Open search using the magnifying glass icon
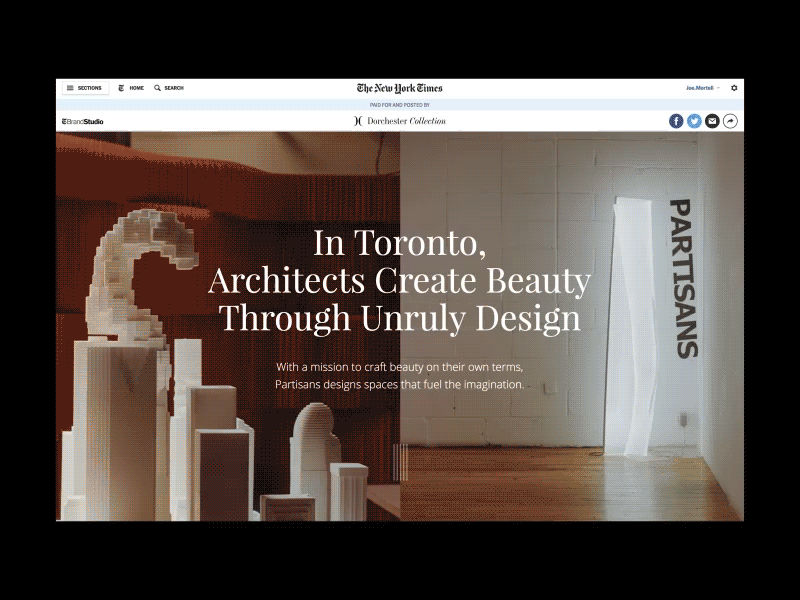This screenshot has height=600, width=800. coord(157,88)
